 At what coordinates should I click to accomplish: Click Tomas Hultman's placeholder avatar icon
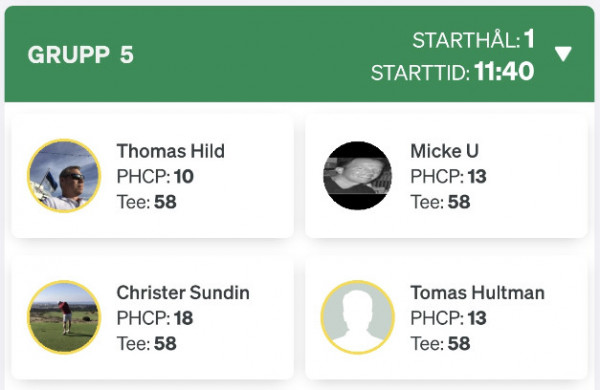358,317
